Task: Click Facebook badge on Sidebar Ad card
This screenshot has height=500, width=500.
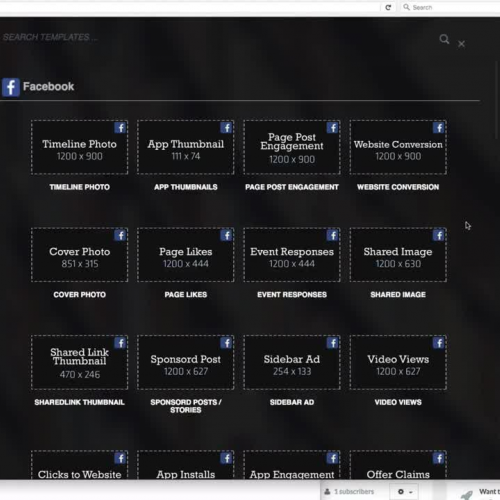Action: pyautogui.click(x=333, y=343)
